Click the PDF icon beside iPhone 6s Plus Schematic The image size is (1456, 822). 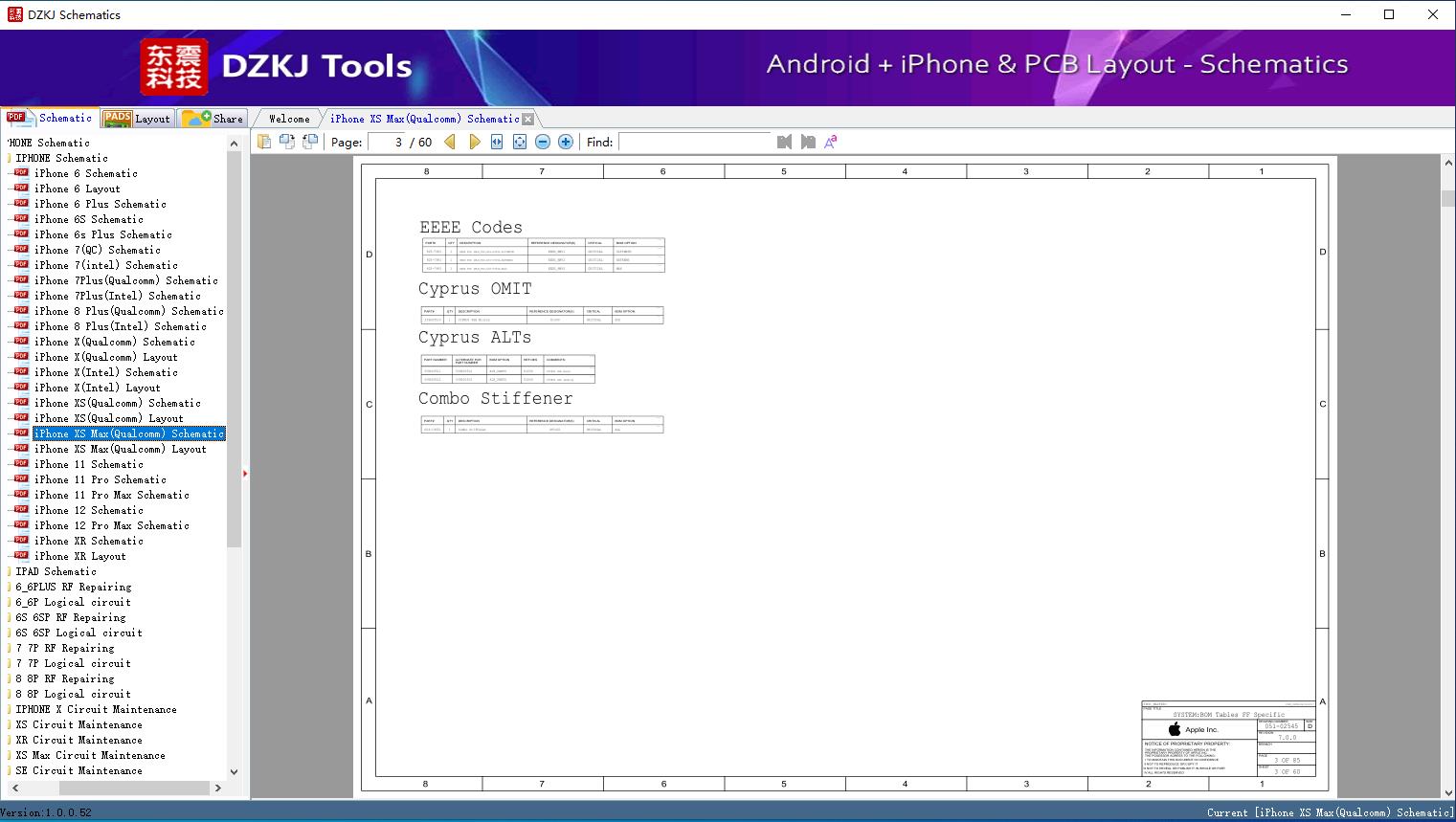21,233
